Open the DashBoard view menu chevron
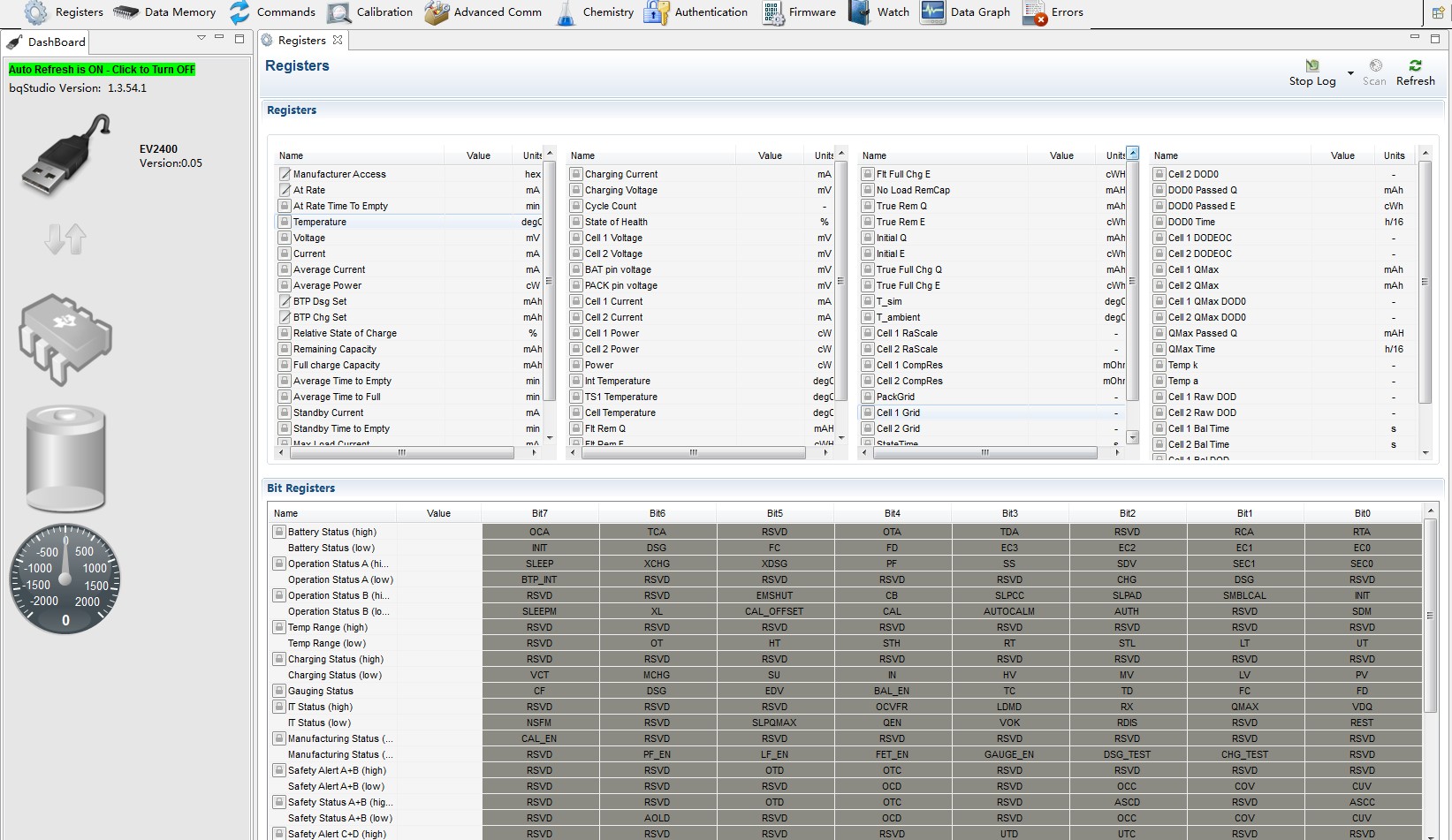Viewport: 1452px width, 840px height. coord(201,39)
